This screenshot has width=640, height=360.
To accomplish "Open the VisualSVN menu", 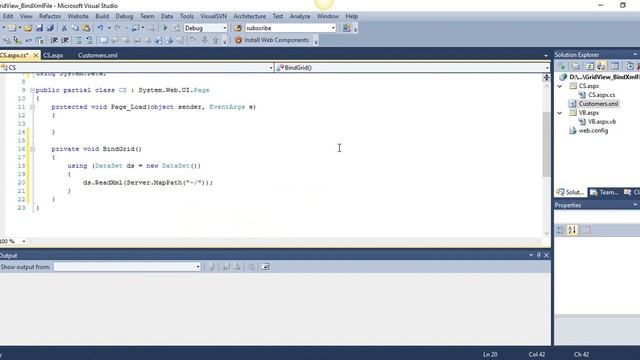I will [213, 16].
